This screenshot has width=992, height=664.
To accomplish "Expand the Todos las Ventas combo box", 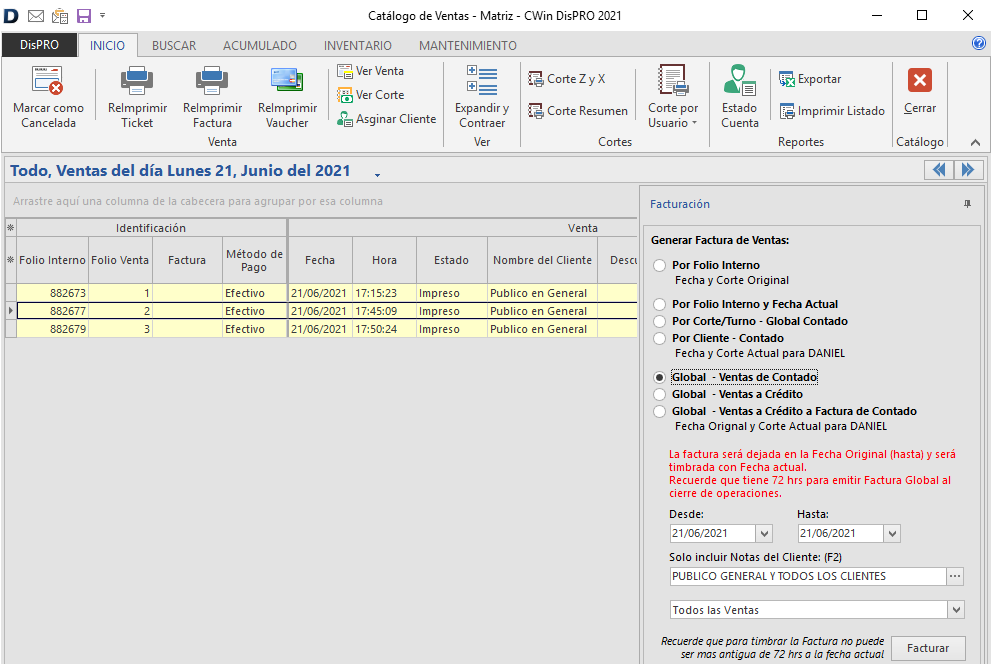I will pyautogui.click(x=956, y=610).
